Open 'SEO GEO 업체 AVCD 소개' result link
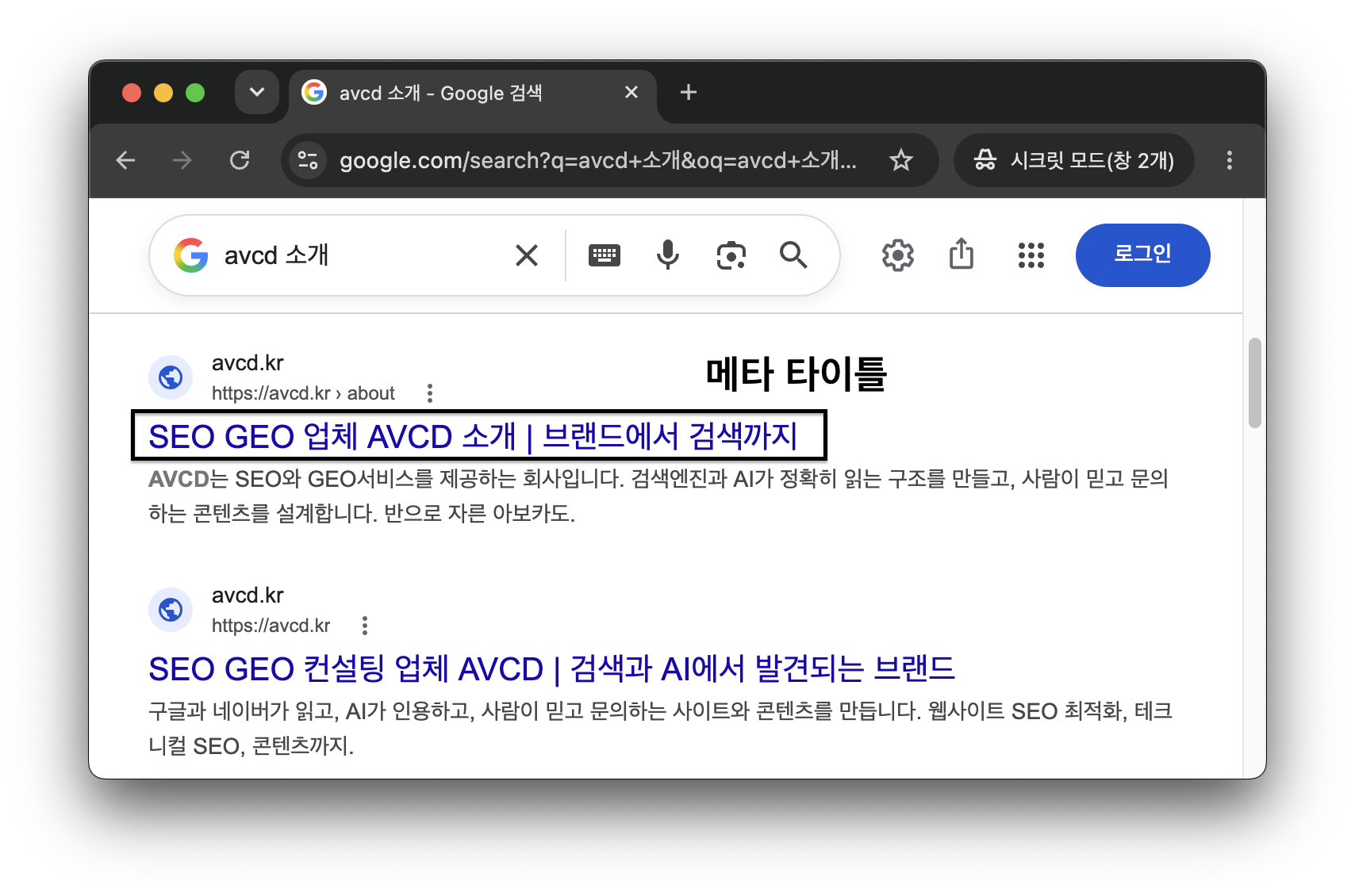Viewport: 1355px width, 896px height. pos(473,436)
